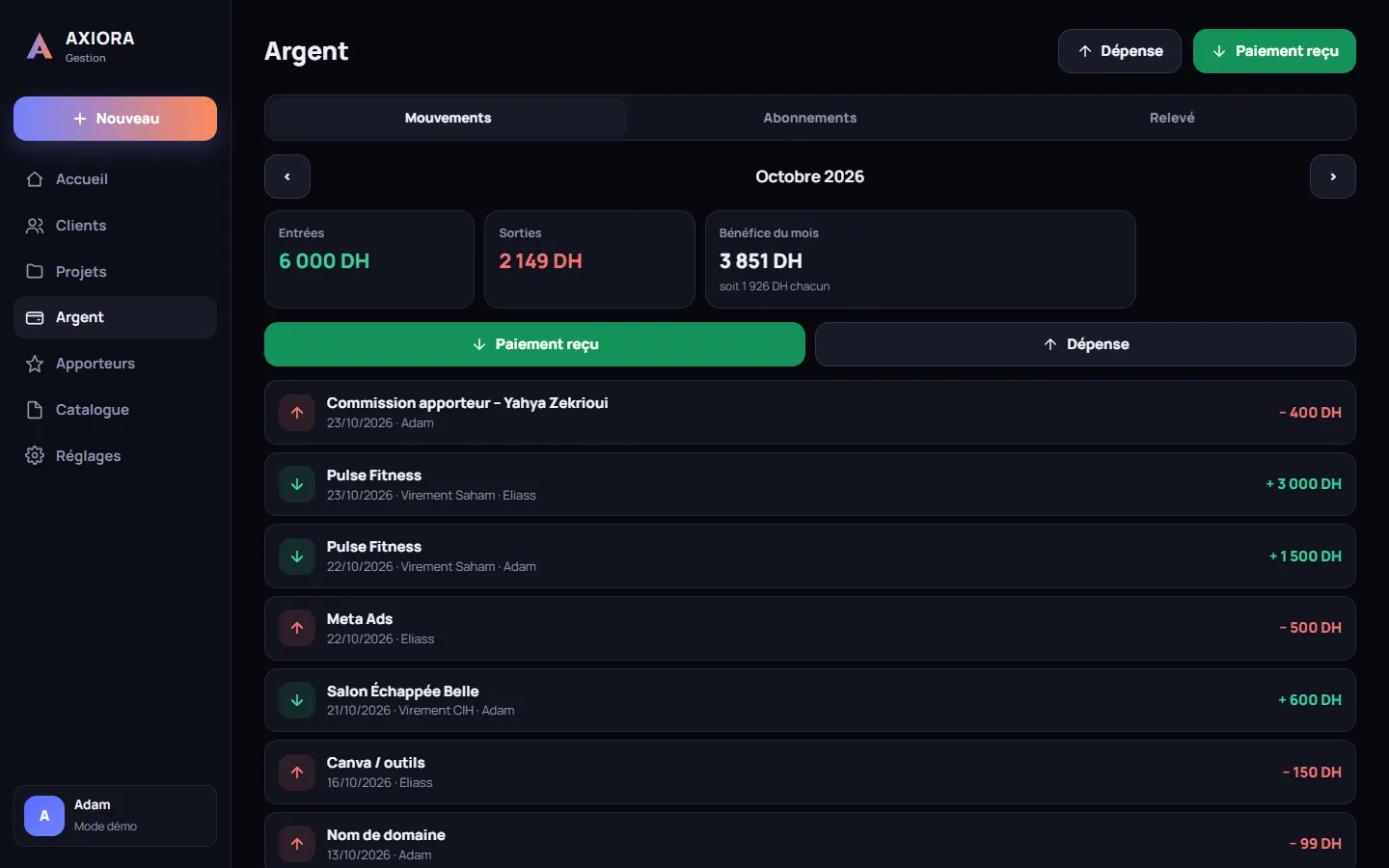Click Adam's avatar icon in sidebar
The image size is (1389, 868).
44,816
